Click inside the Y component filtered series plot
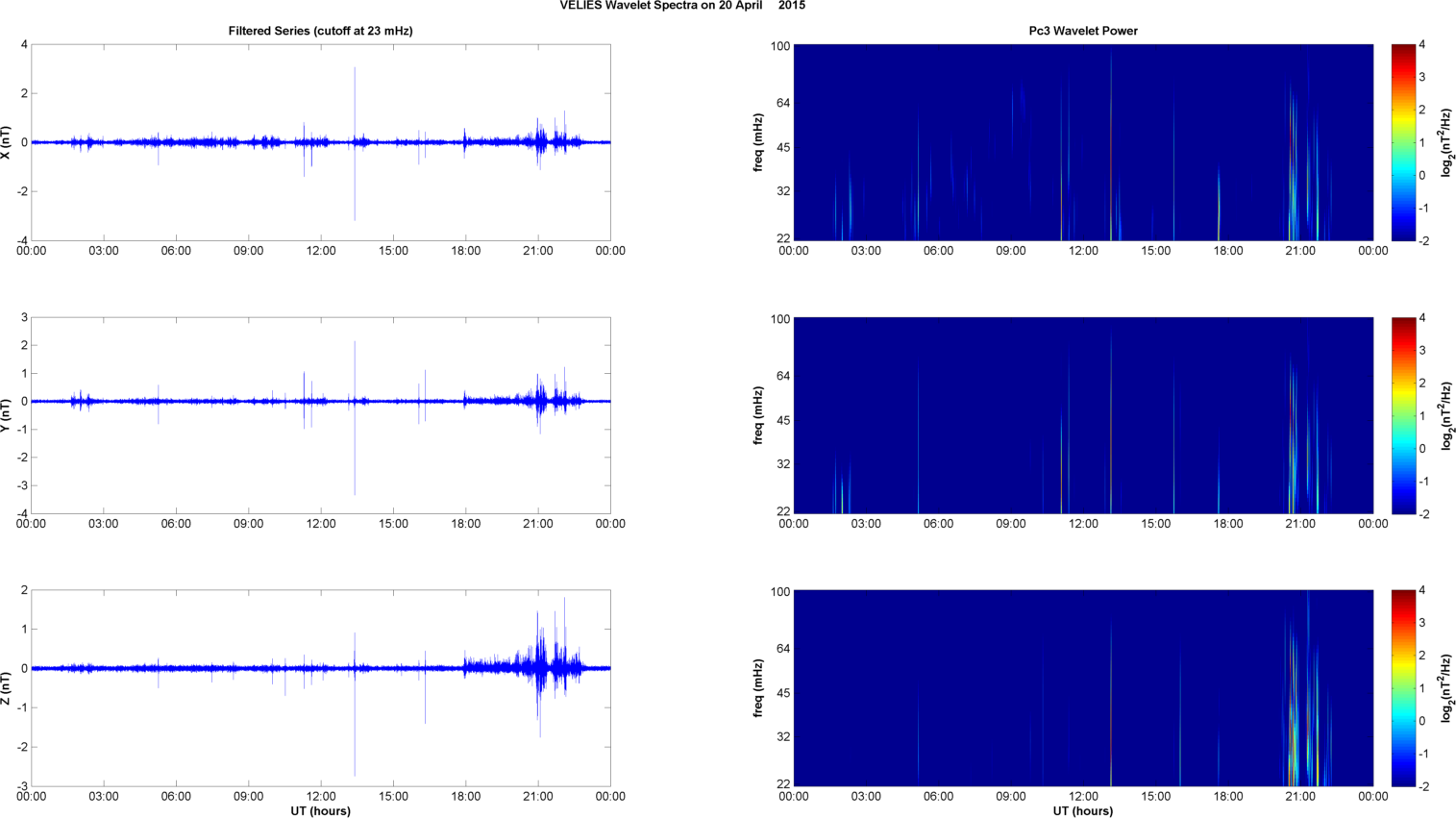 320,415
